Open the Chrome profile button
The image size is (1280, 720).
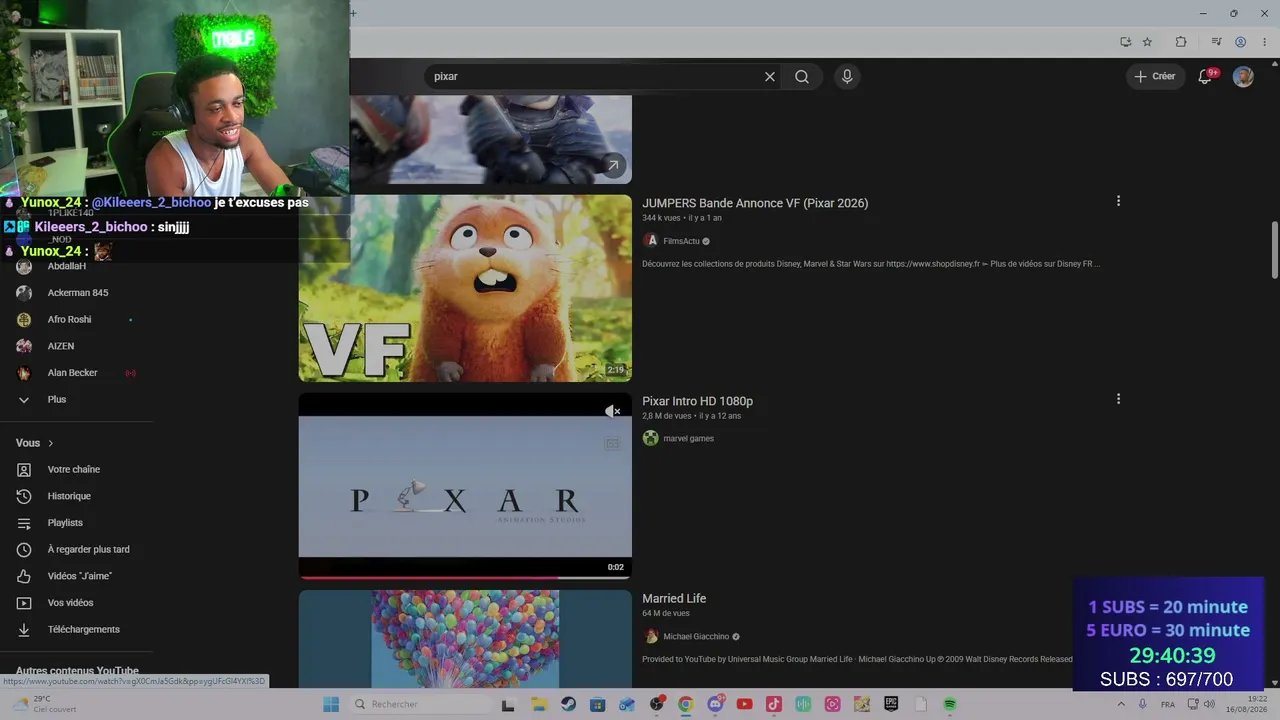tap(1240, 42)
